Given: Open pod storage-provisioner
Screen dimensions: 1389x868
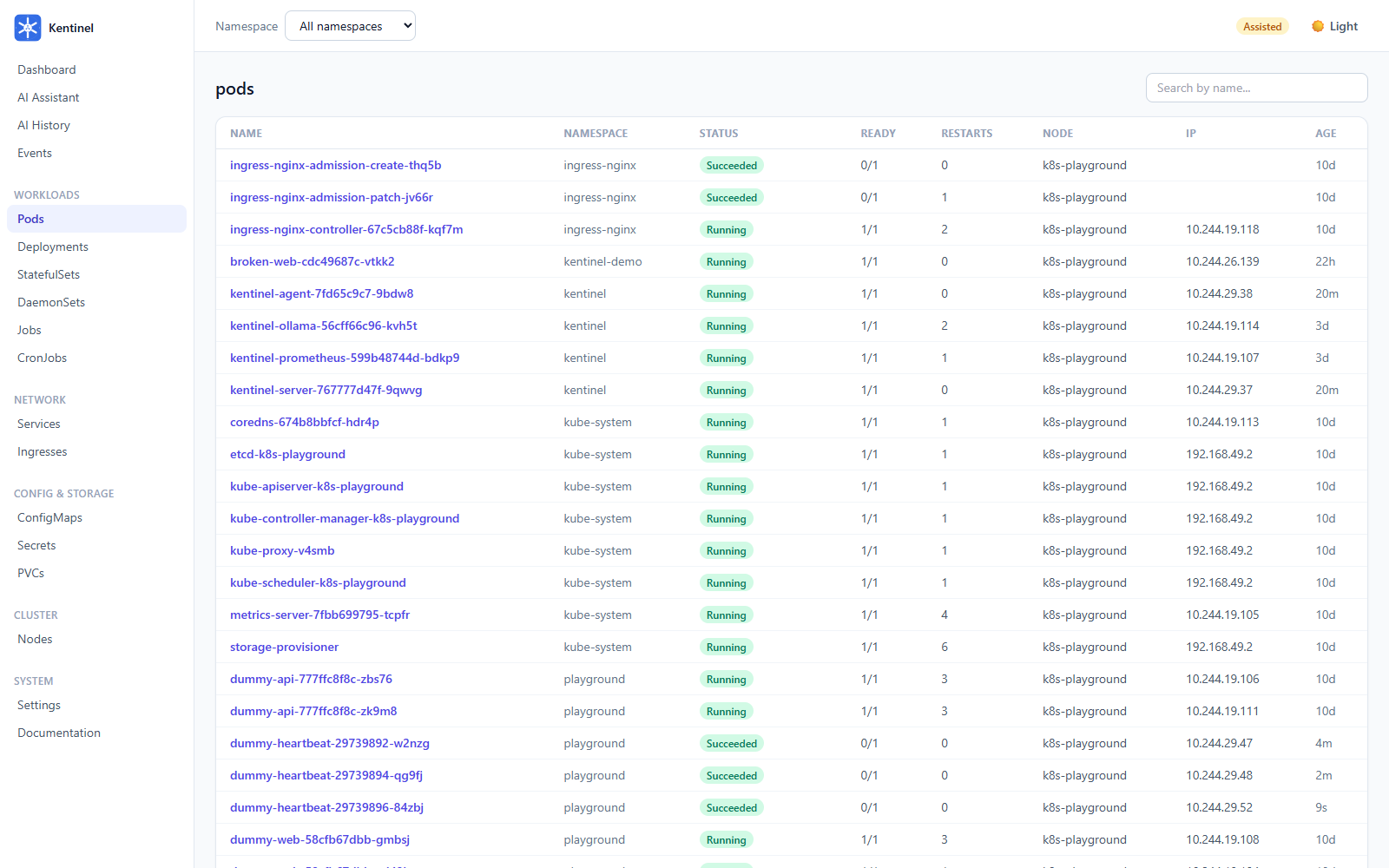Looking at the screenshot, I should 284,647.
